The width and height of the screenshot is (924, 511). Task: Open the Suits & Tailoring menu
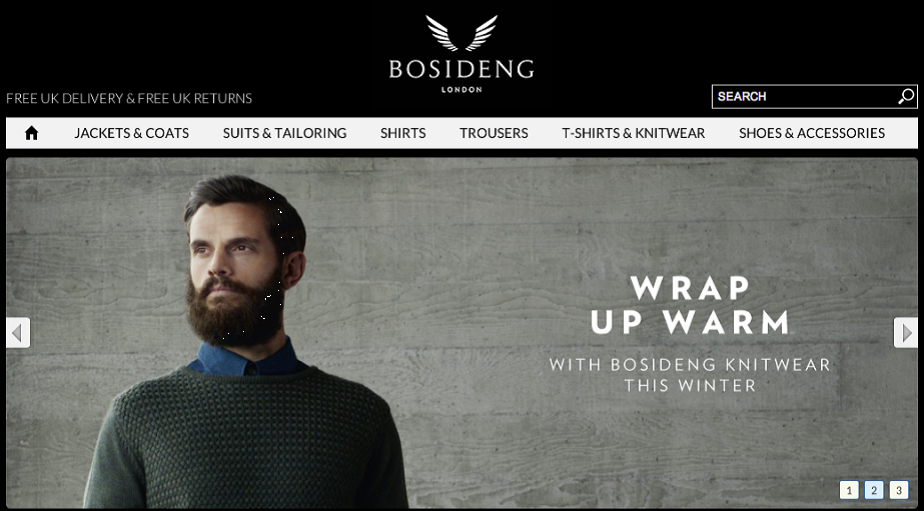pos(285,133)
